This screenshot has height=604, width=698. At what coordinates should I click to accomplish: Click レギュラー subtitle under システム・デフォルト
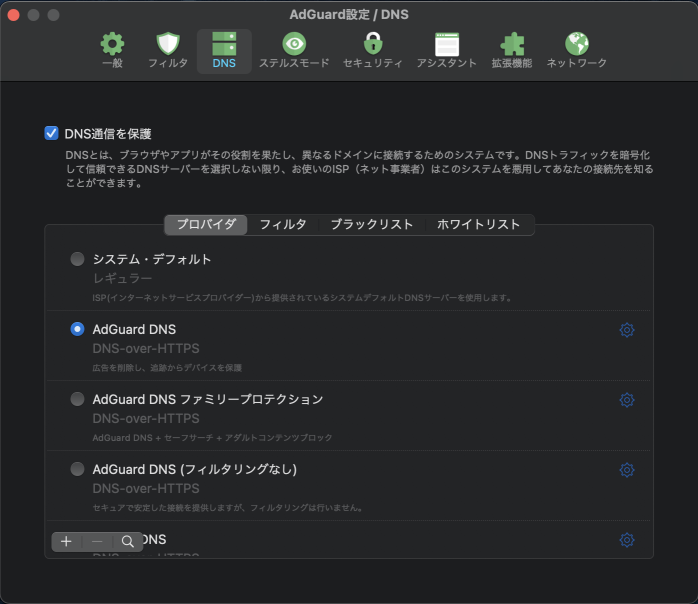pos(122,279)
